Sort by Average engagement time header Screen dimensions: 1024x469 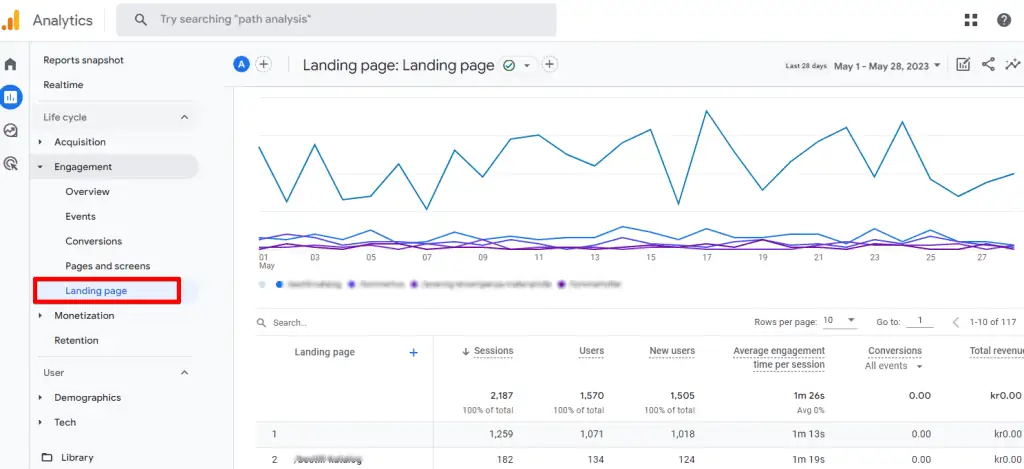click(779, 358)
